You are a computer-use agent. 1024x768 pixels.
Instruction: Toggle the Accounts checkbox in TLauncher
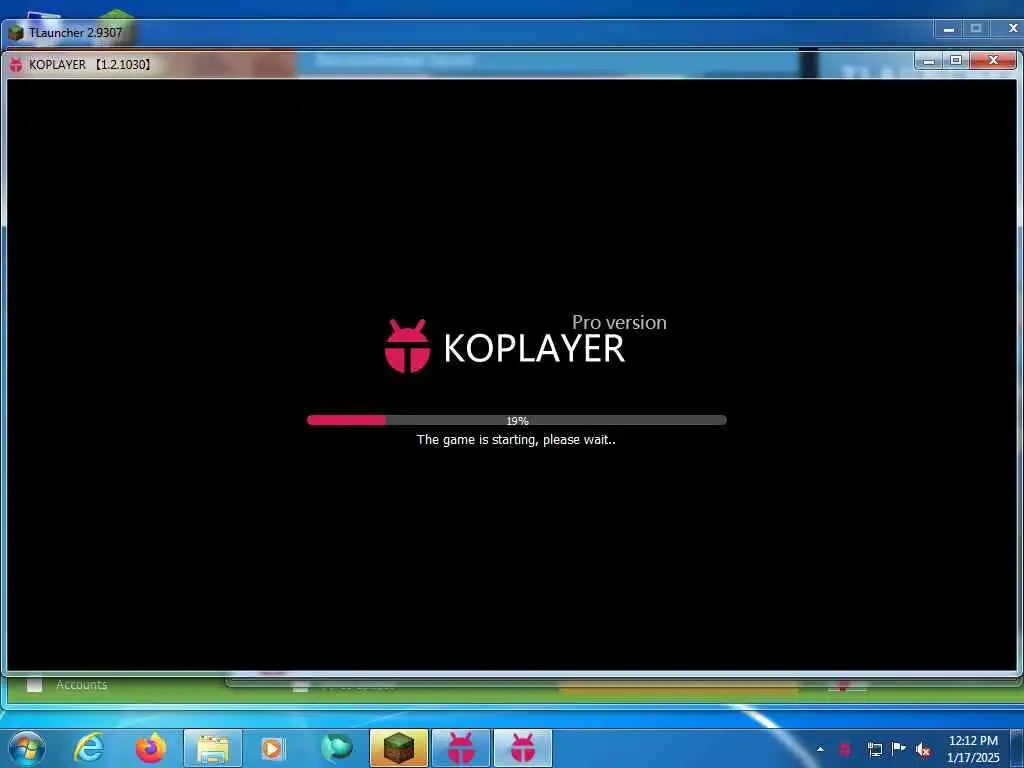[x=35, y=684]
